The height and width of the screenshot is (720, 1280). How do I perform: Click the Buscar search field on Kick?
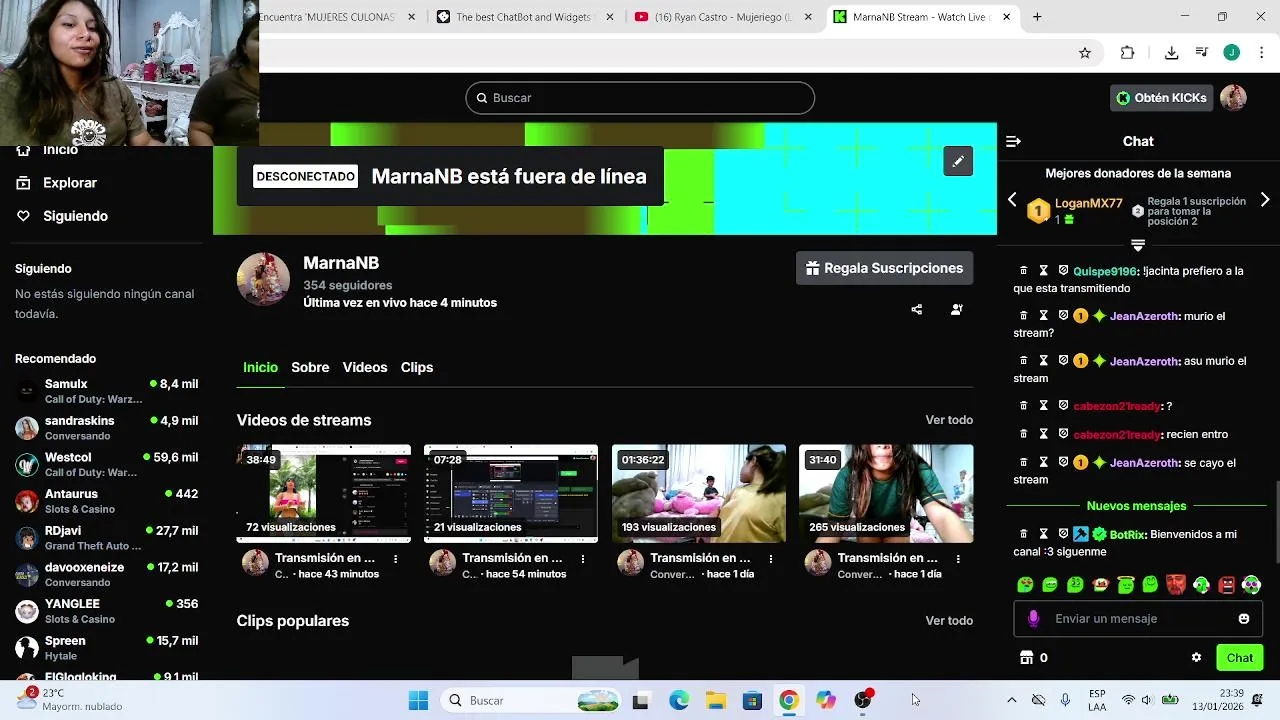(640, 98)
